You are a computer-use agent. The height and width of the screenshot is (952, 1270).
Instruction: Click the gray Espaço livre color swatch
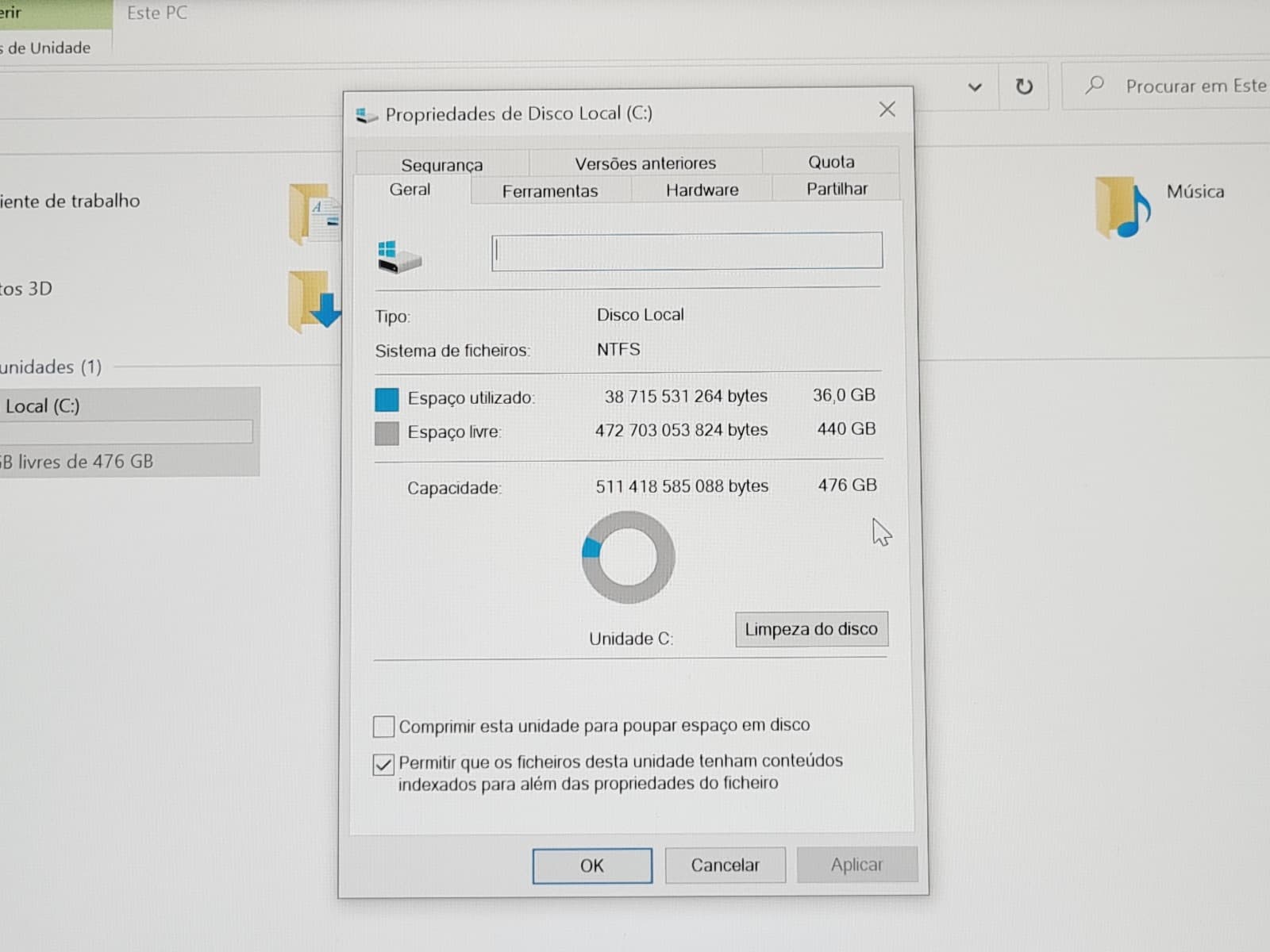pyautogui.click(x=387, y=433)
